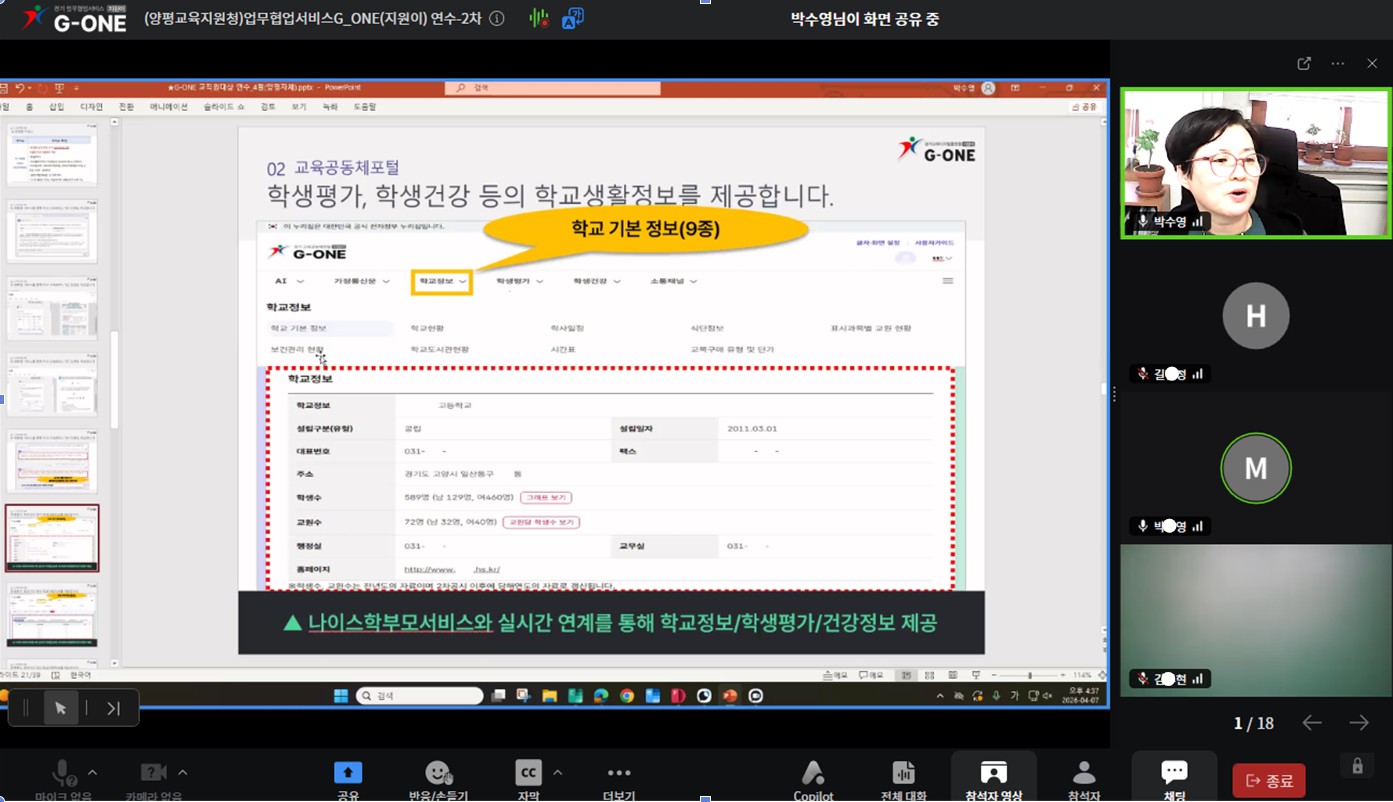Select the highlighted current slide thumbnail
The width and height of the screenshot is (1393, 802).
click(x=53, y=538)
